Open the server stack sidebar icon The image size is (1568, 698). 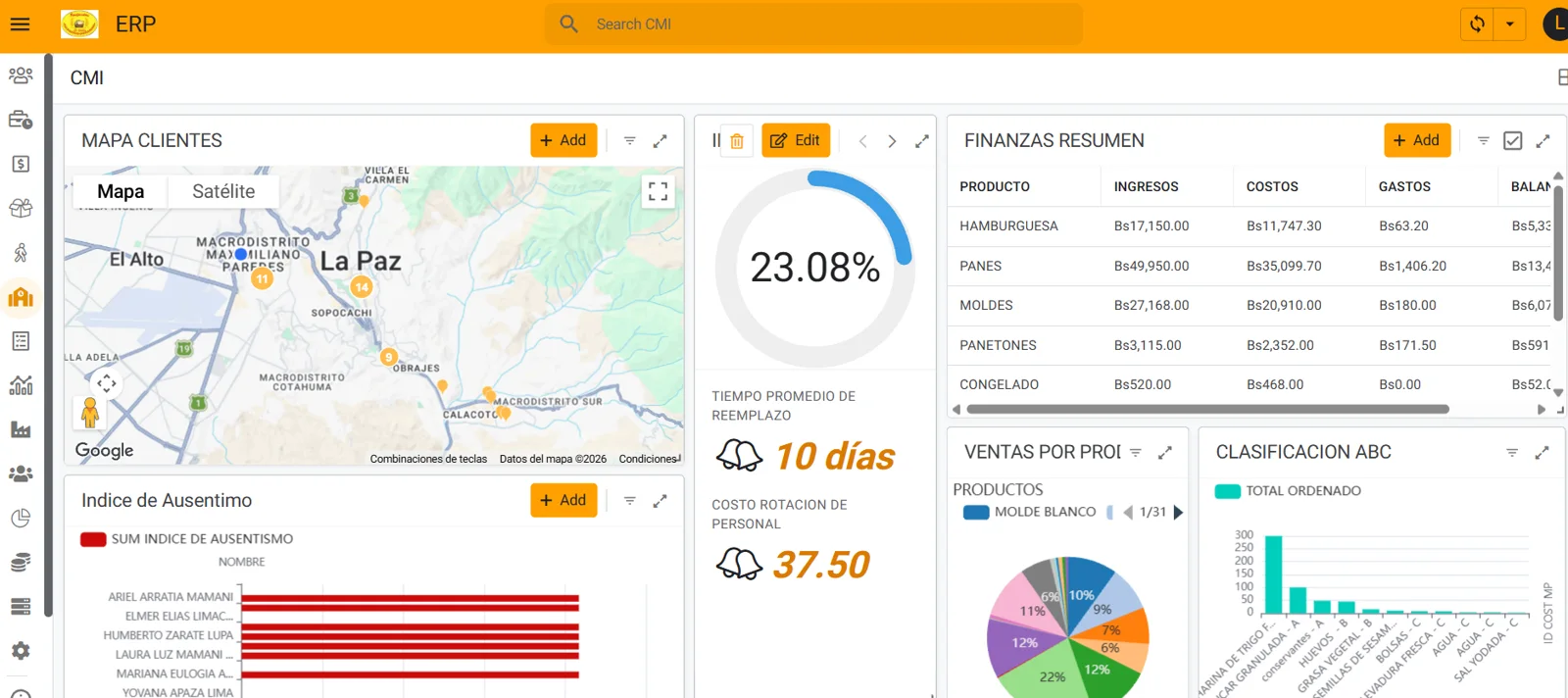pos(21,607)
